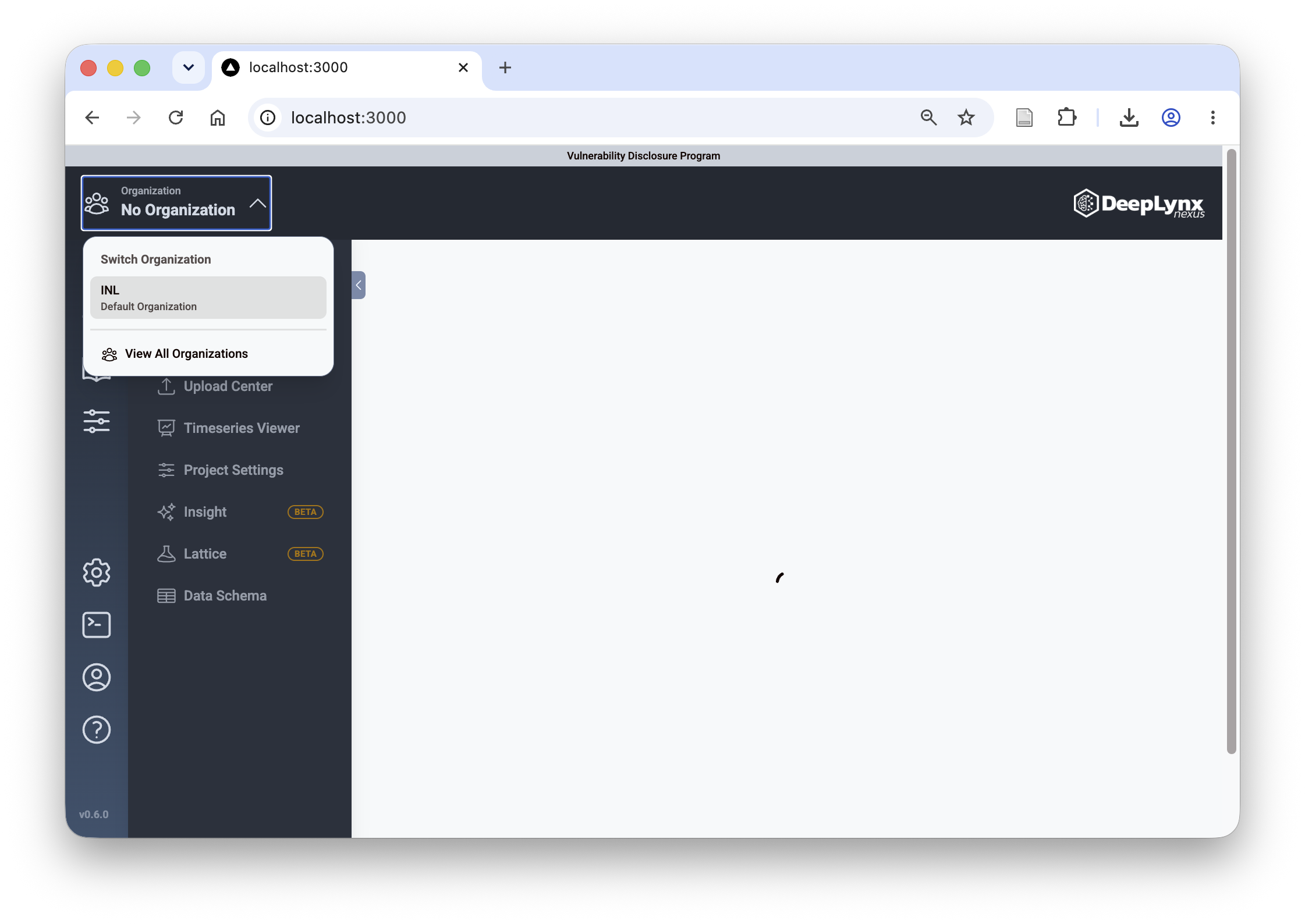Viewport: 1305px width, 924px height.
Task: Click the Lattice flask icon
Action: (x=166, y=554)
